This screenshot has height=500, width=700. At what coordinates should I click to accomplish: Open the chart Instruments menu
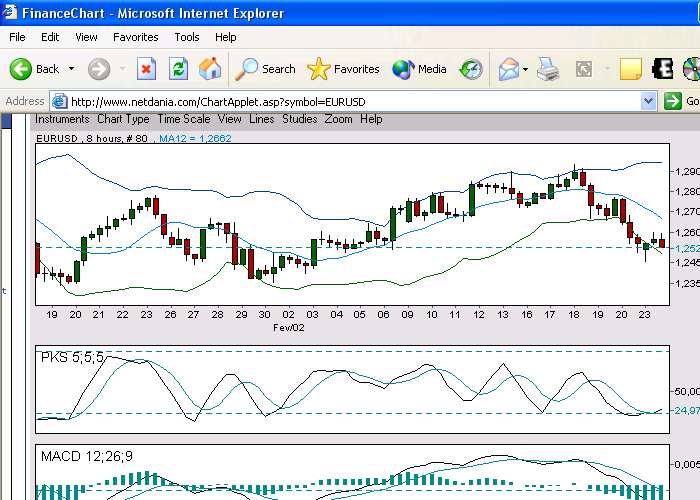coord(62,119)
